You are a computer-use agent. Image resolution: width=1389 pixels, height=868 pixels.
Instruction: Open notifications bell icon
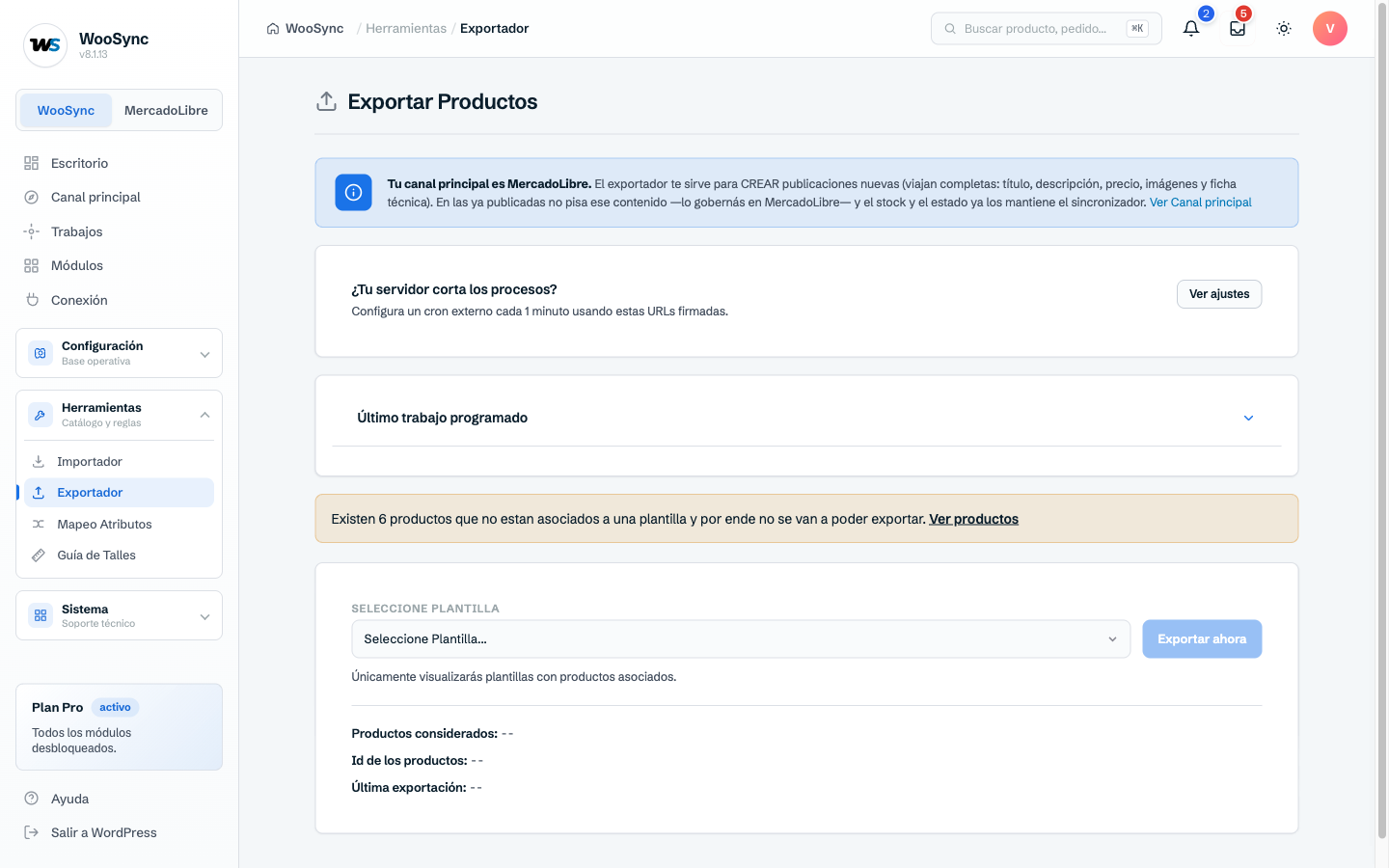pos(1191,29)
